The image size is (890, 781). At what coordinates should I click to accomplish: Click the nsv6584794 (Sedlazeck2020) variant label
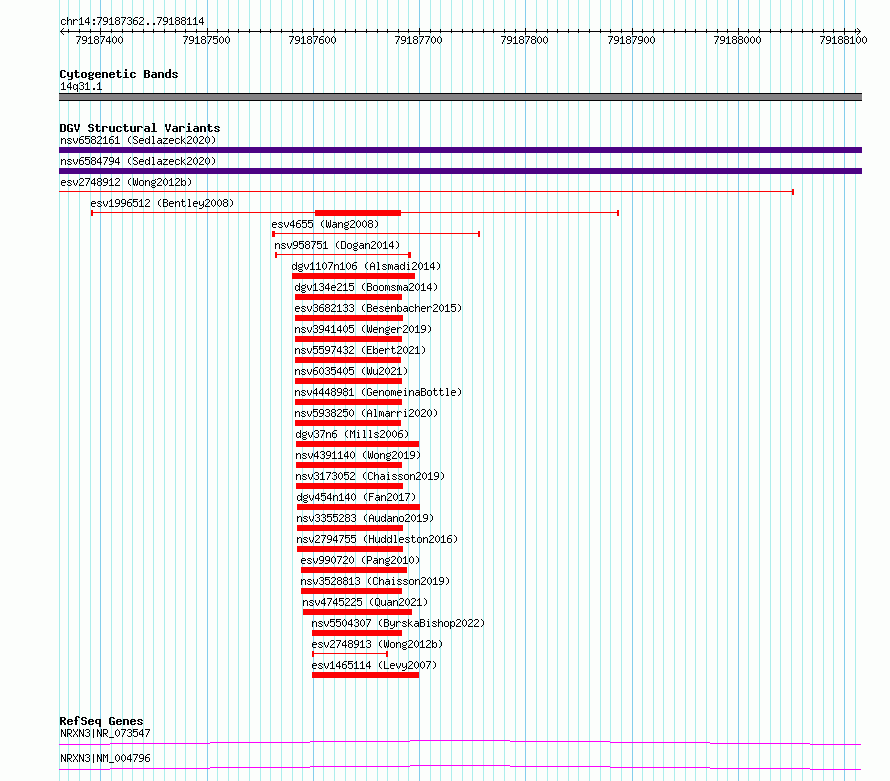tap(138, 161)
